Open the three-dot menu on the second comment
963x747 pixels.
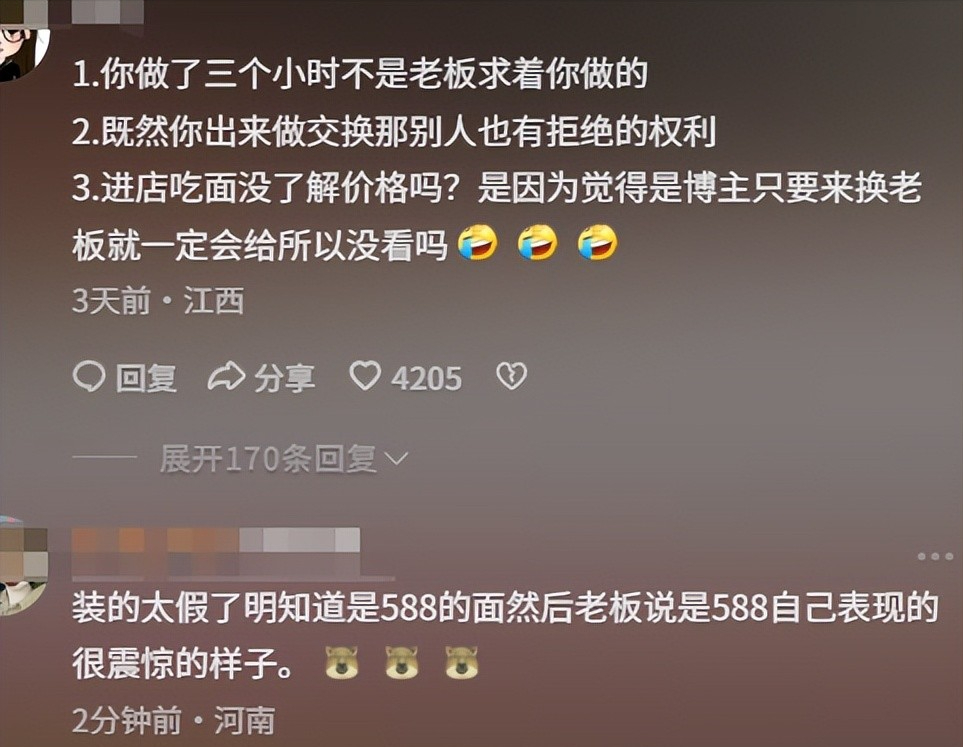(x=935, y=557)
